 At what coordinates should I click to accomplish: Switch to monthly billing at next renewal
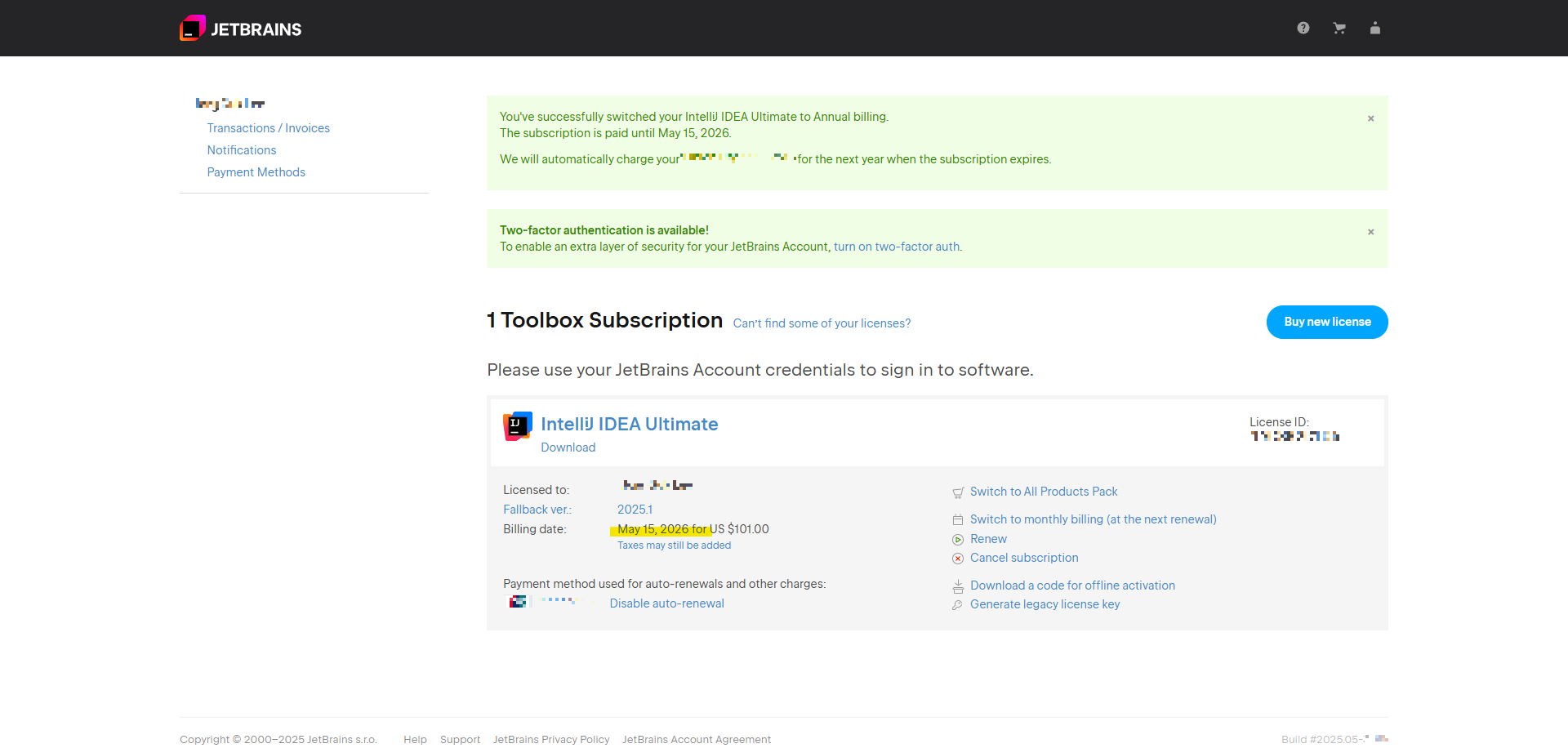[1094, 519]
